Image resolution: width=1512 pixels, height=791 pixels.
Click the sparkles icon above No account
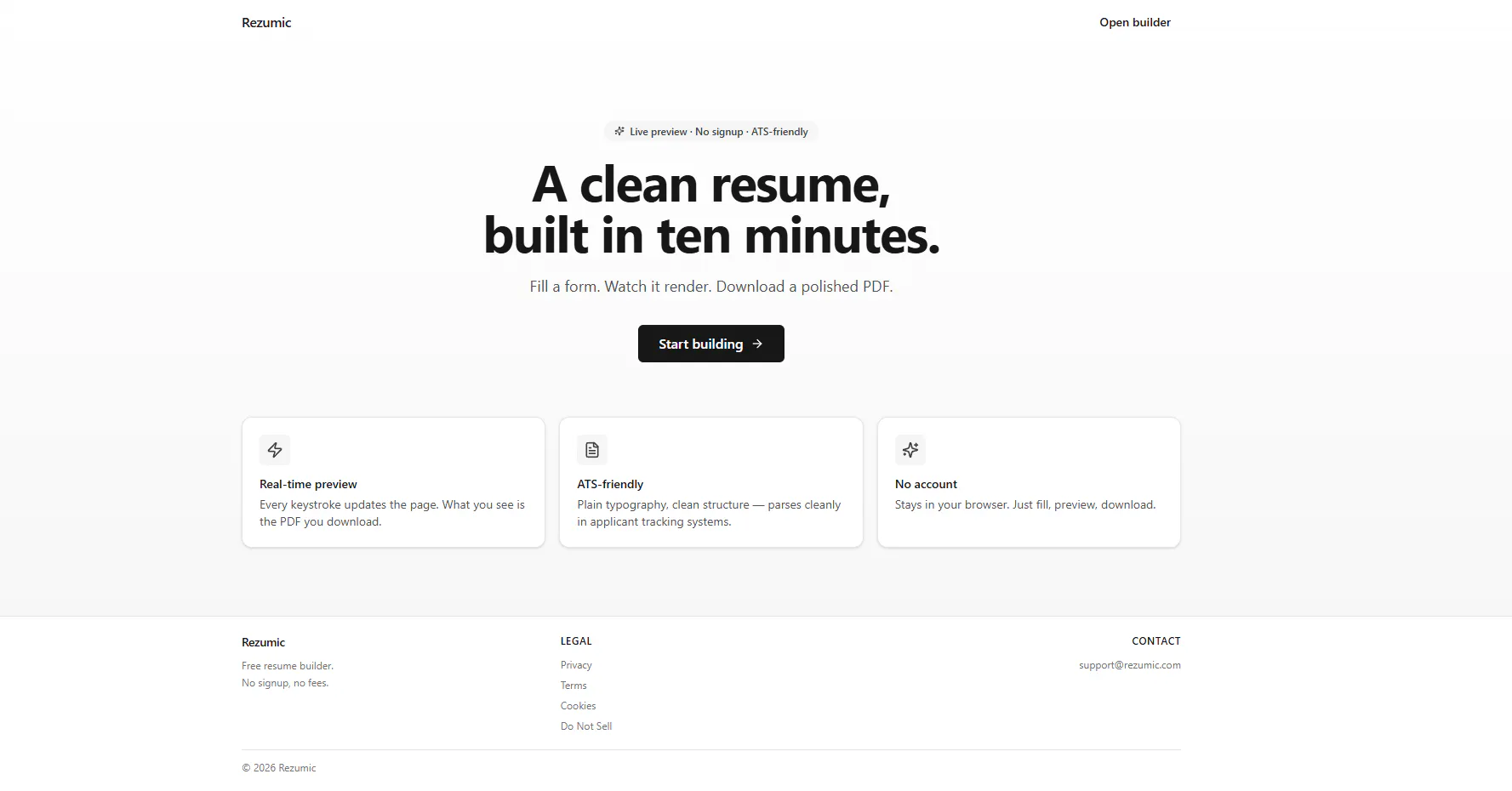[910, 450]
